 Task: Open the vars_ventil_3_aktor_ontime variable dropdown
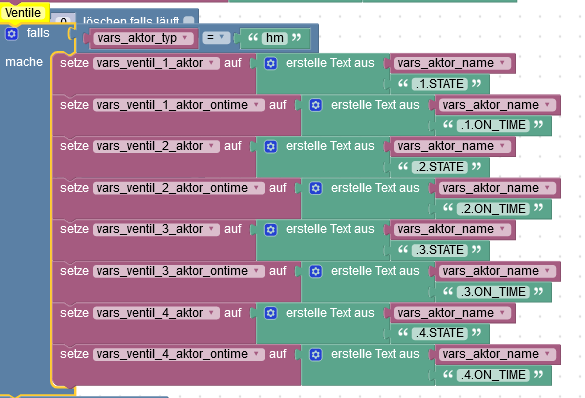tap(179, 271)
